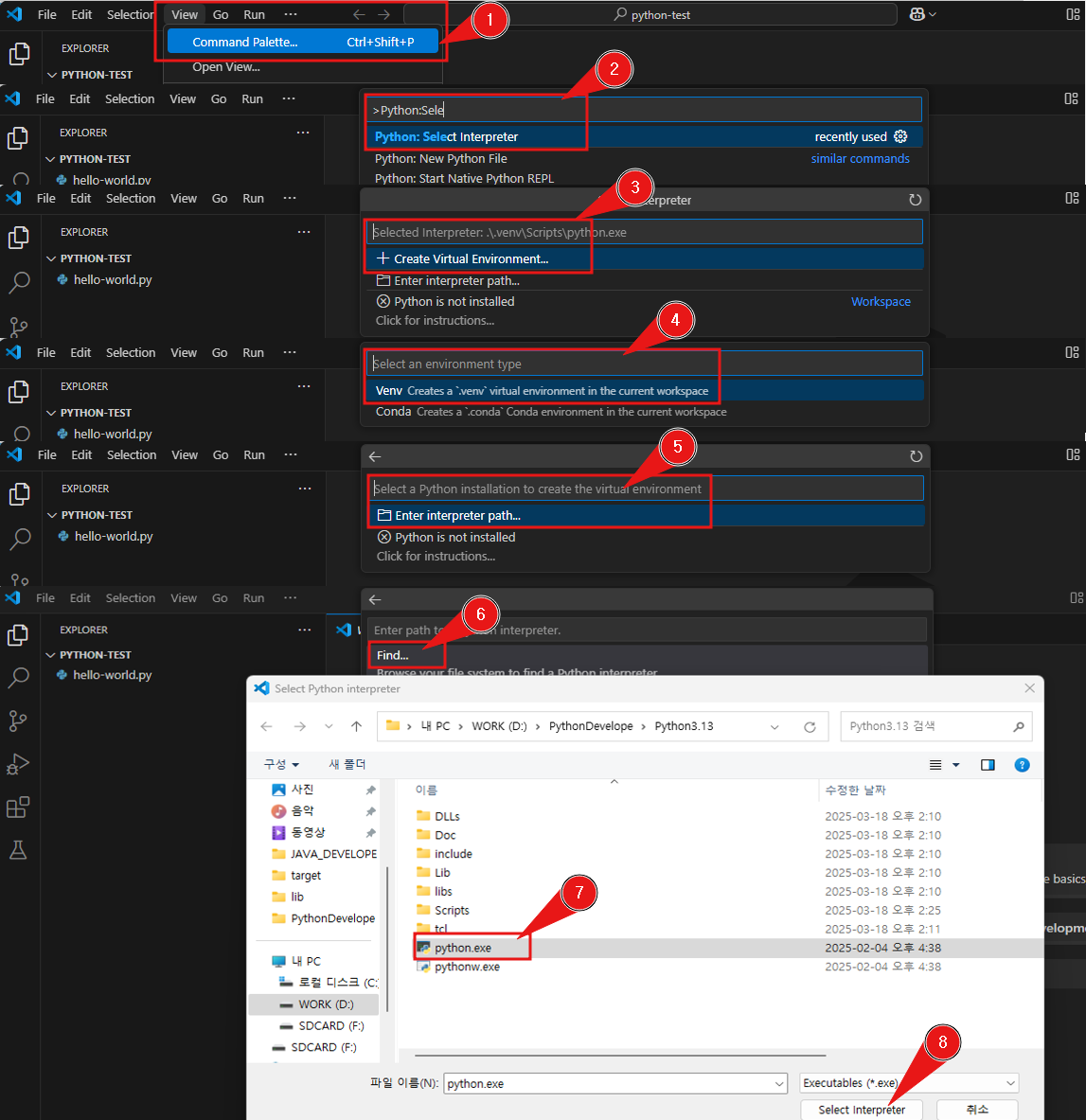Click the pythonw.exe file icon

click(423, 967)
